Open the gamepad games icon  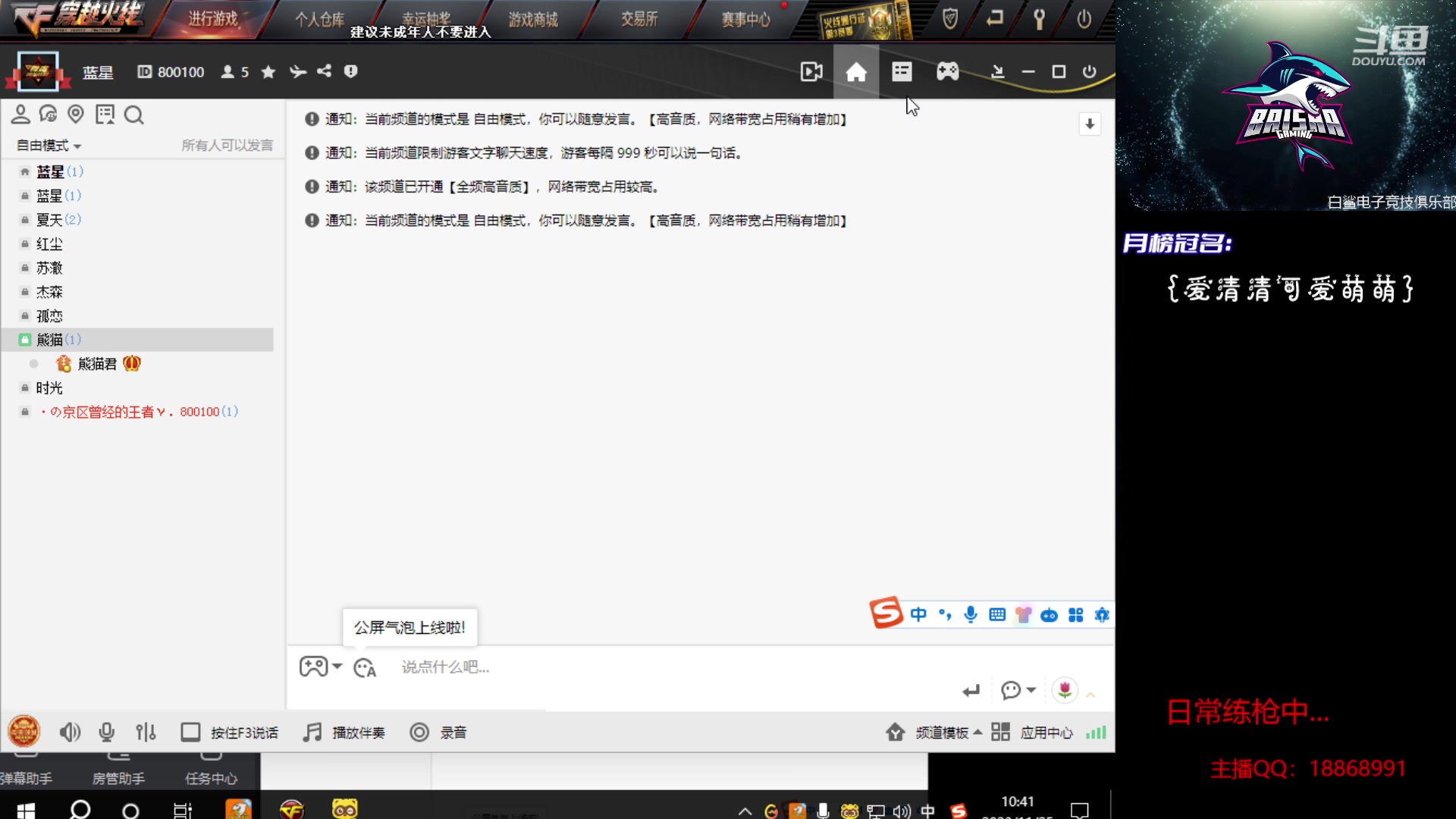click(947, 72)
